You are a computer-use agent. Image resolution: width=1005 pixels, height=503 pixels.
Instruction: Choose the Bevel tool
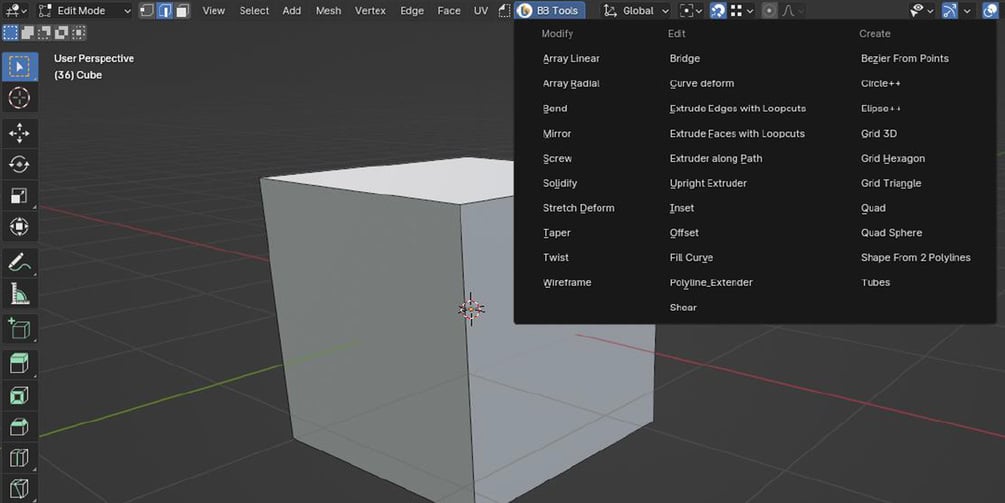coord(19,426)
